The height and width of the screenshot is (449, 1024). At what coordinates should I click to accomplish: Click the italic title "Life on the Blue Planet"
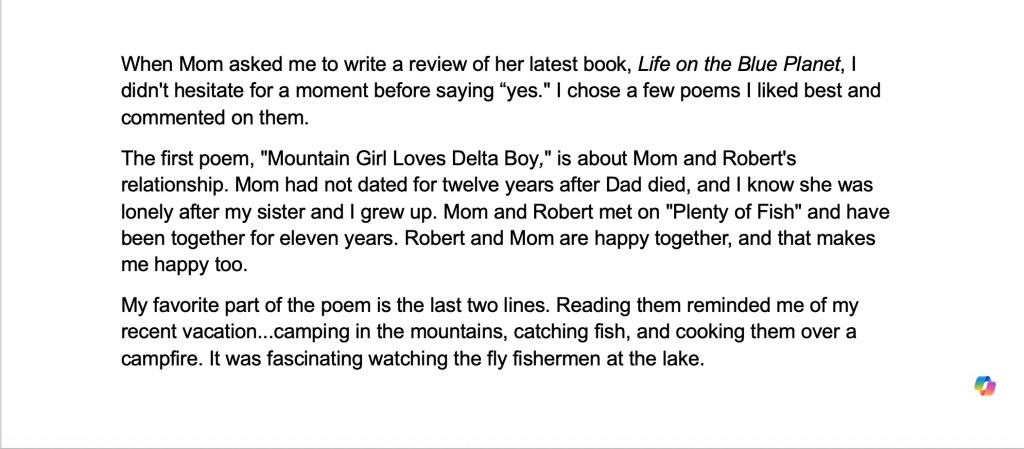coord(741,65)
